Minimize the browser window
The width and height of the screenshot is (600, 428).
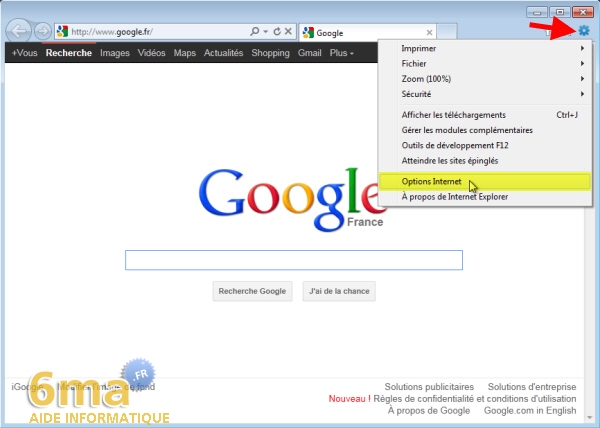click(x=536, y=12)
